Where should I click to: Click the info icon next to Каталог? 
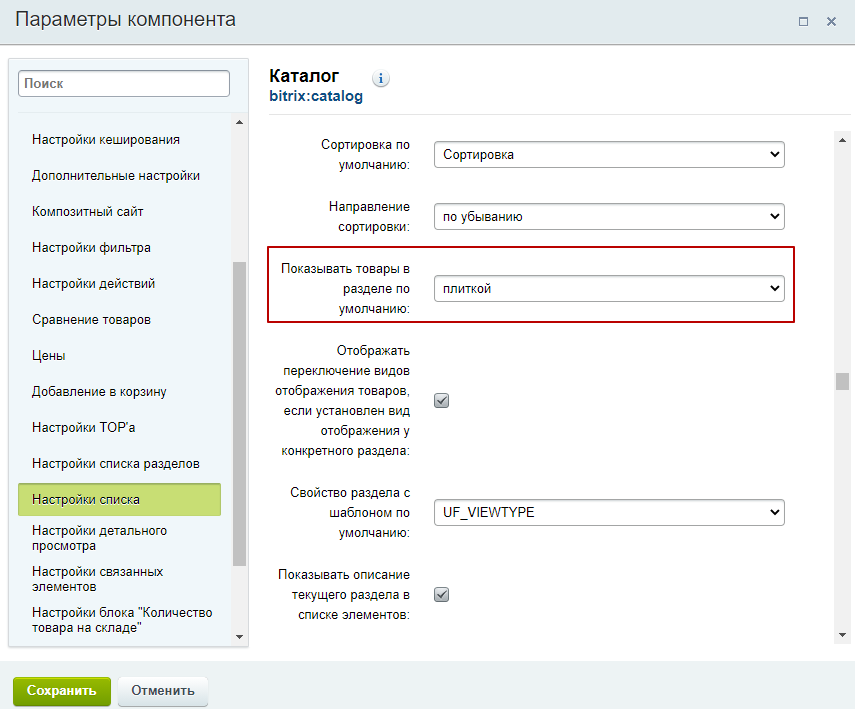(381, 79)
